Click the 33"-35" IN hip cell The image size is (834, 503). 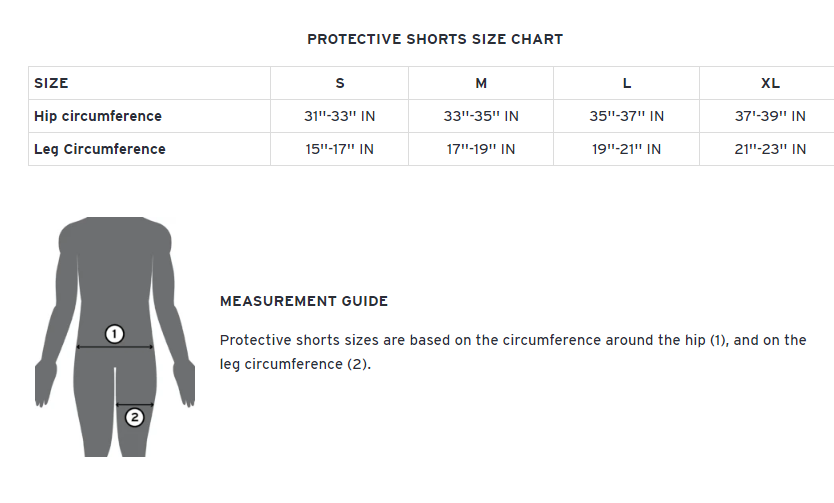click(x=481, y=116)
